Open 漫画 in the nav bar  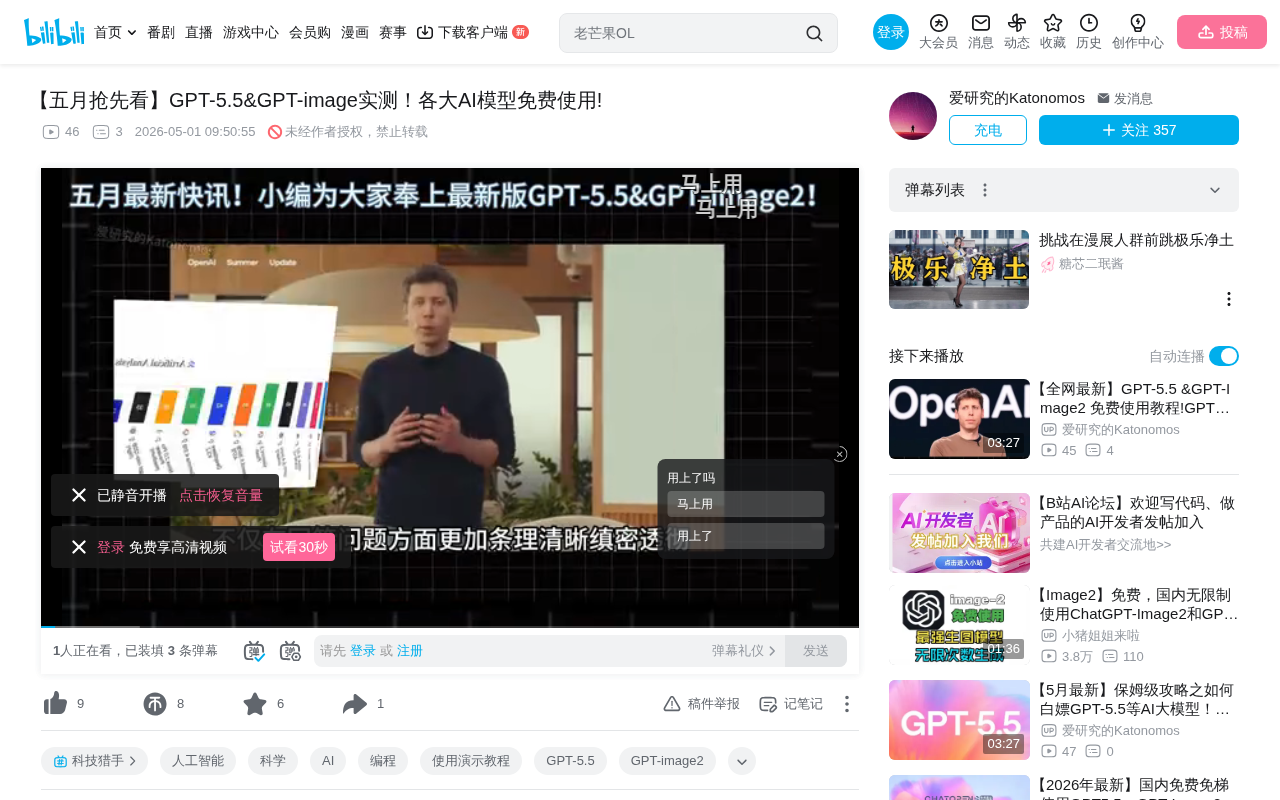(x=355, y=32)
